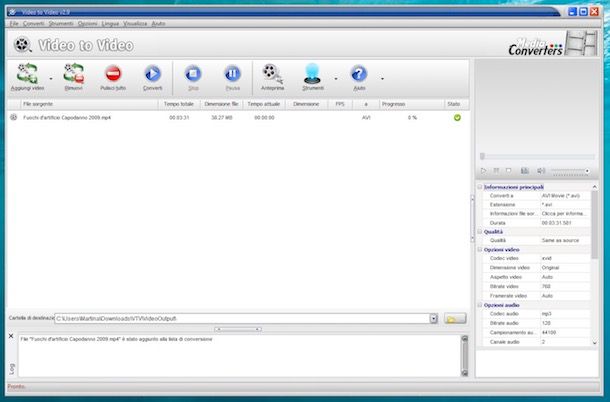Select file Fuochi d'artificio Capodanno 2009.mp4
Viewport: 610px width, 402px height.
click(x=67, y=118)
